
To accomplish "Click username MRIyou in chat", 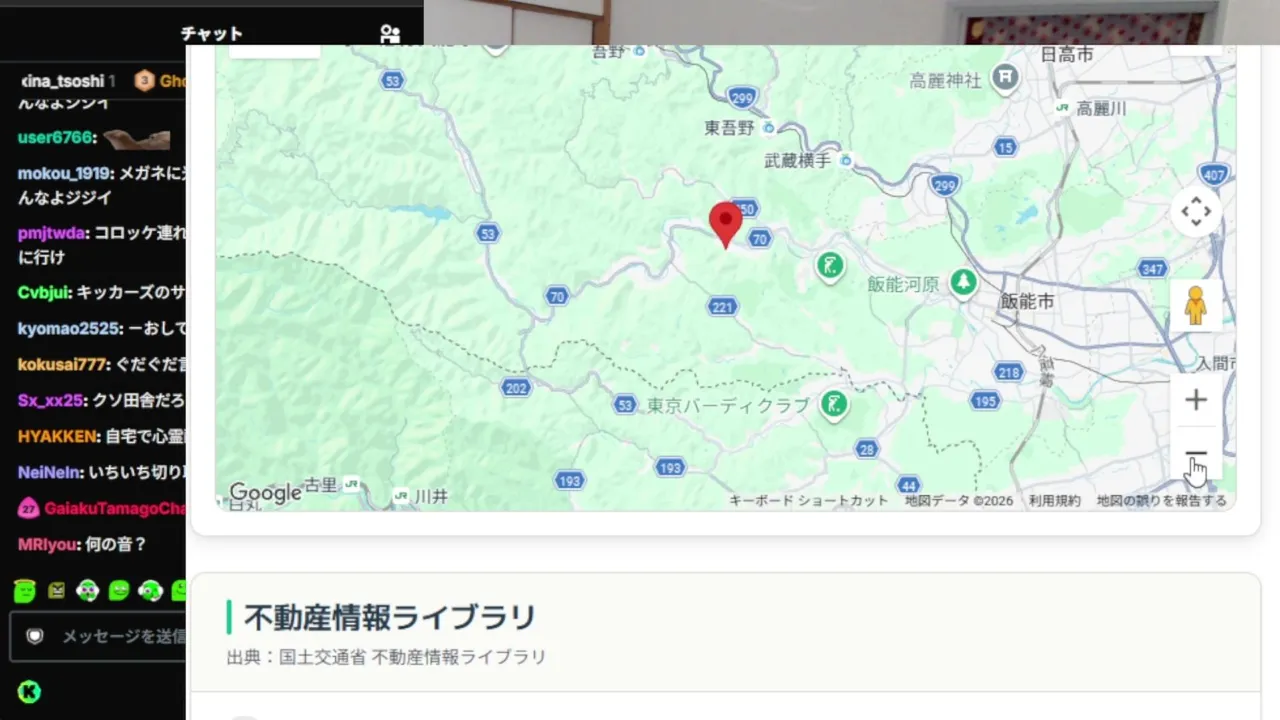I will [47, 544].
